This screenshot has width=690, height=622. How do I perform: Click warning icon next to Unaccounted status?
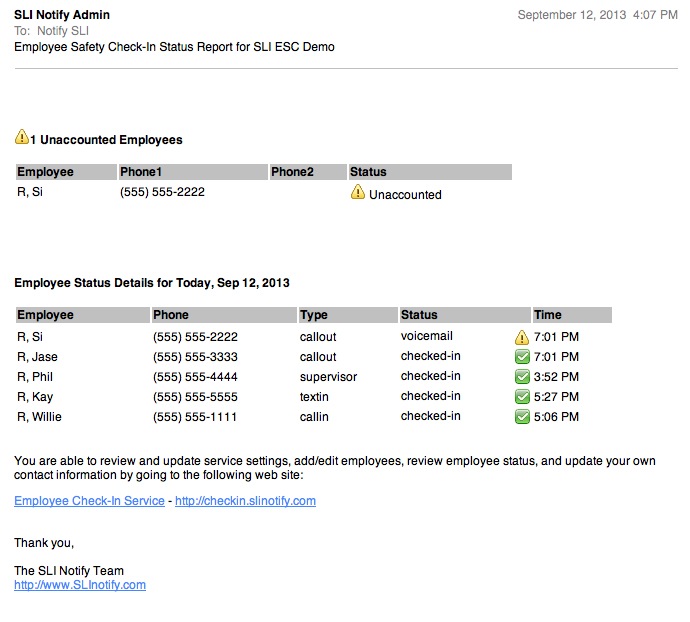pyautogui.click(x=358, y=192)
